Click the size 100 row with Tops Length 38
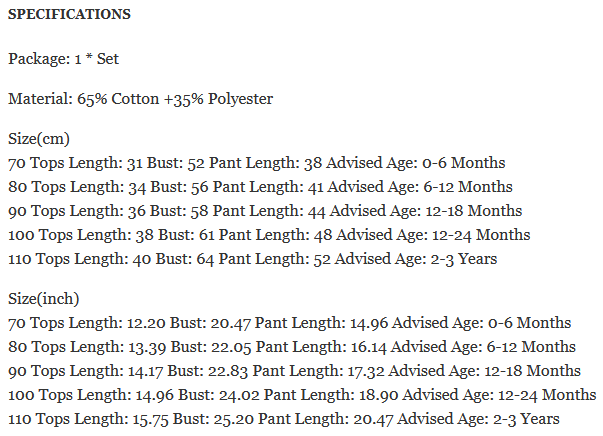Viewport: 603px width, 436px height. [269, 235]
